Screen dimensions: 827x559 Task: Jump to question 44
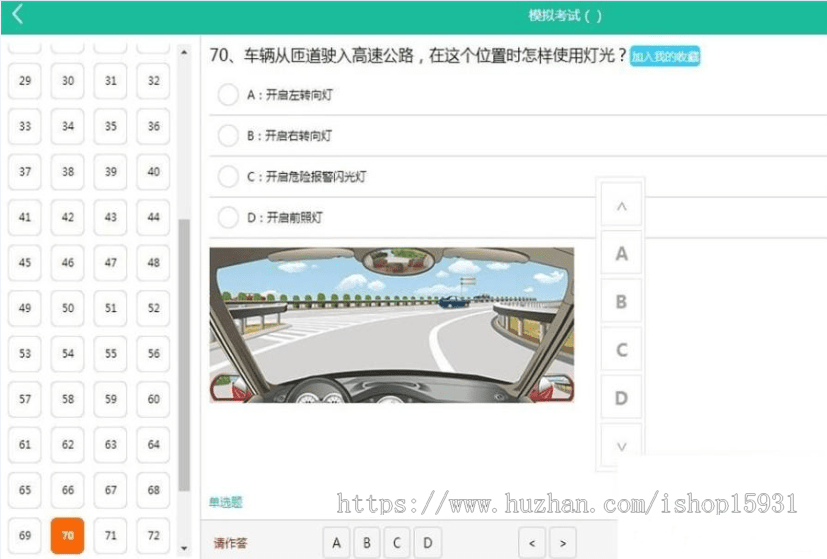(x=153, y=217)
